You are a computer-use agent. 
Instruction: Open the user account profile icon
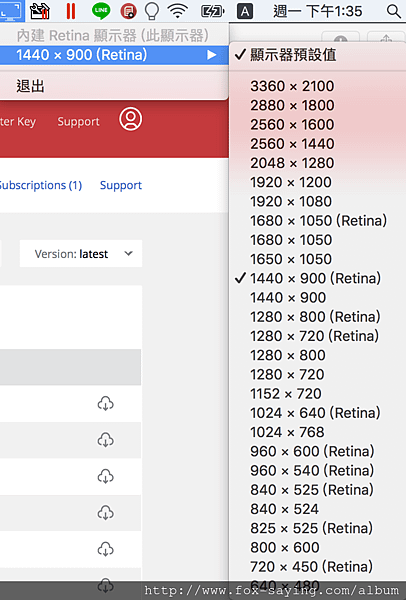(x=130, y=119)
